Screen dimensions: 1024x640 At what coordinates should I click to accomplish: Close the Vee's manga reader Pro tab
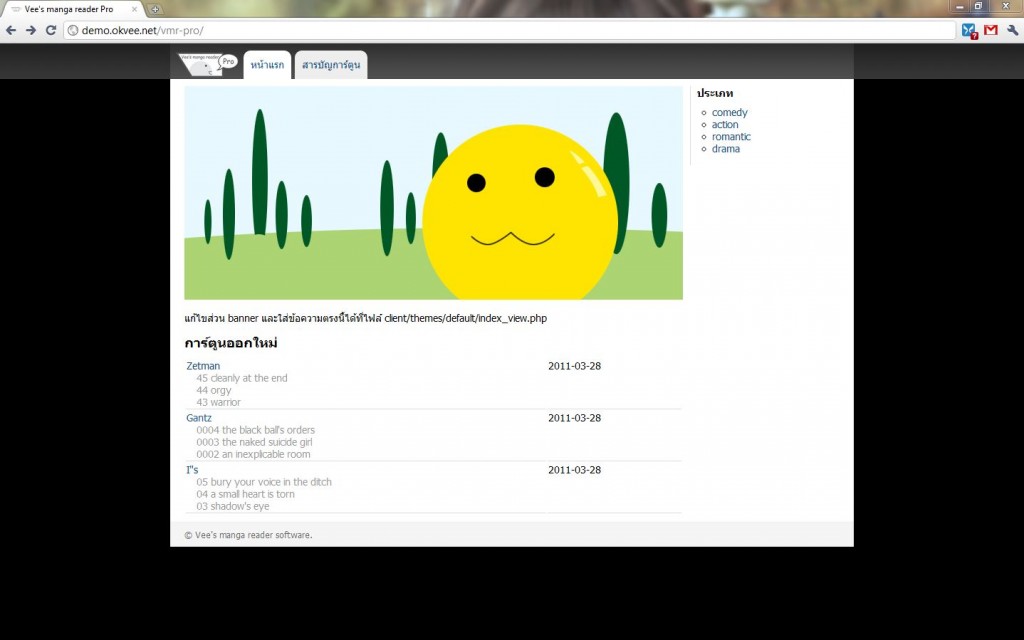coord(135,9)
